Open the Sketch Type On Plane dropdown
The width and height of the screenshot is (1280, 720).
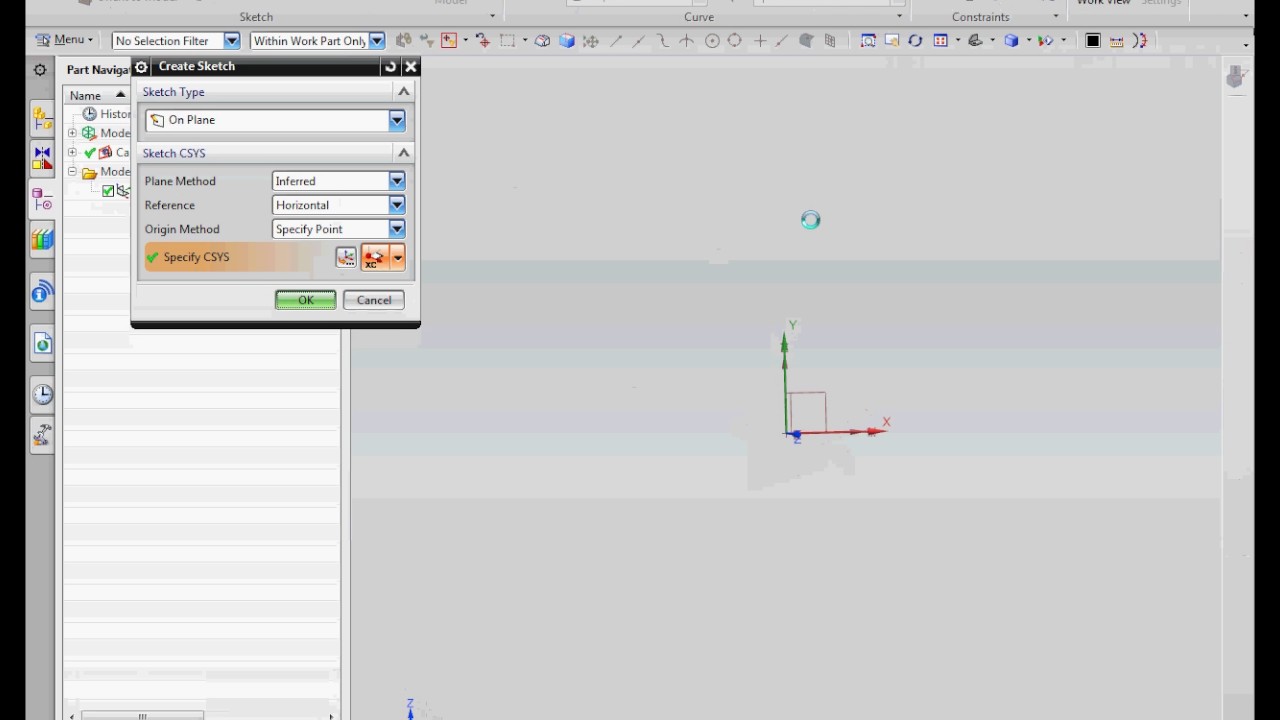pos(397,120)
